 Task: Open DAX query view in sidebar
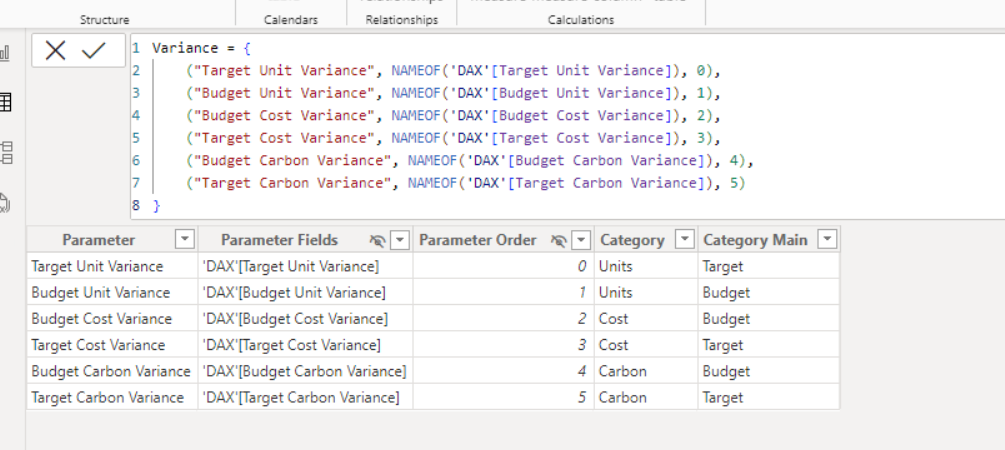coord(5,202)
